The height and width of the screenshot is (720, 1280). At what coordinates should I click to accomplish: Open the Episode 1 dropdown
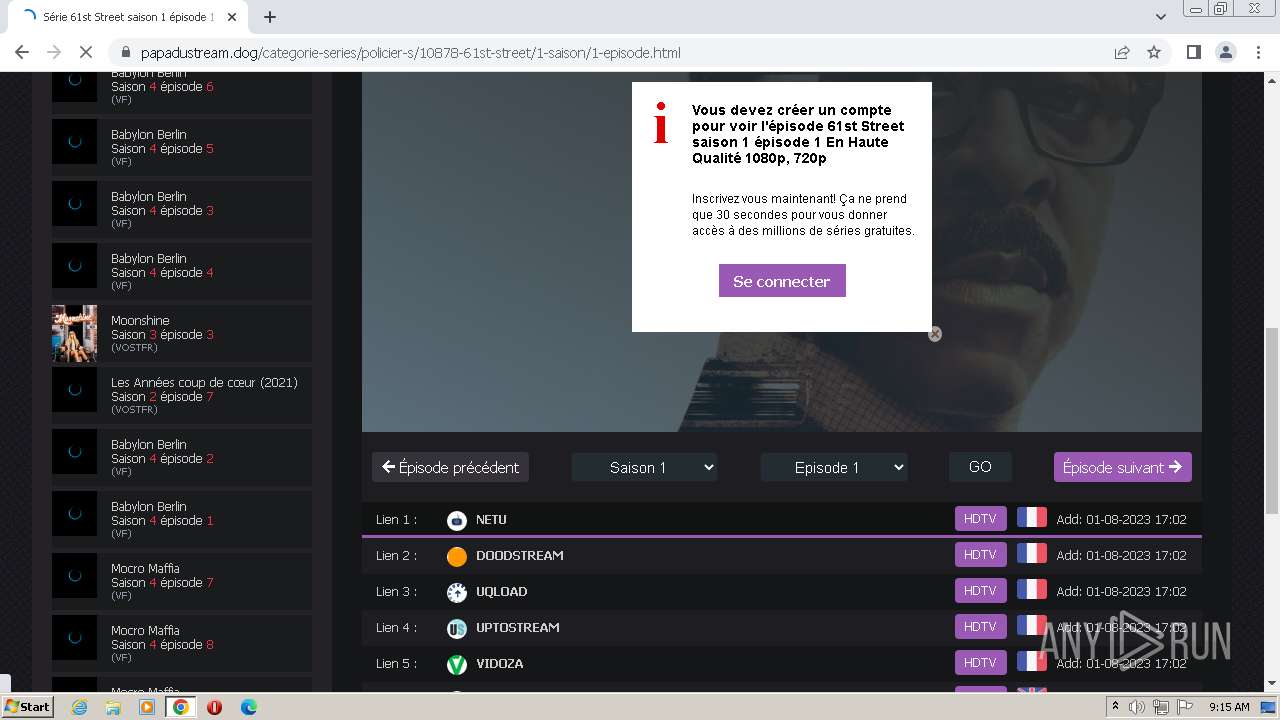pos(834,467)
